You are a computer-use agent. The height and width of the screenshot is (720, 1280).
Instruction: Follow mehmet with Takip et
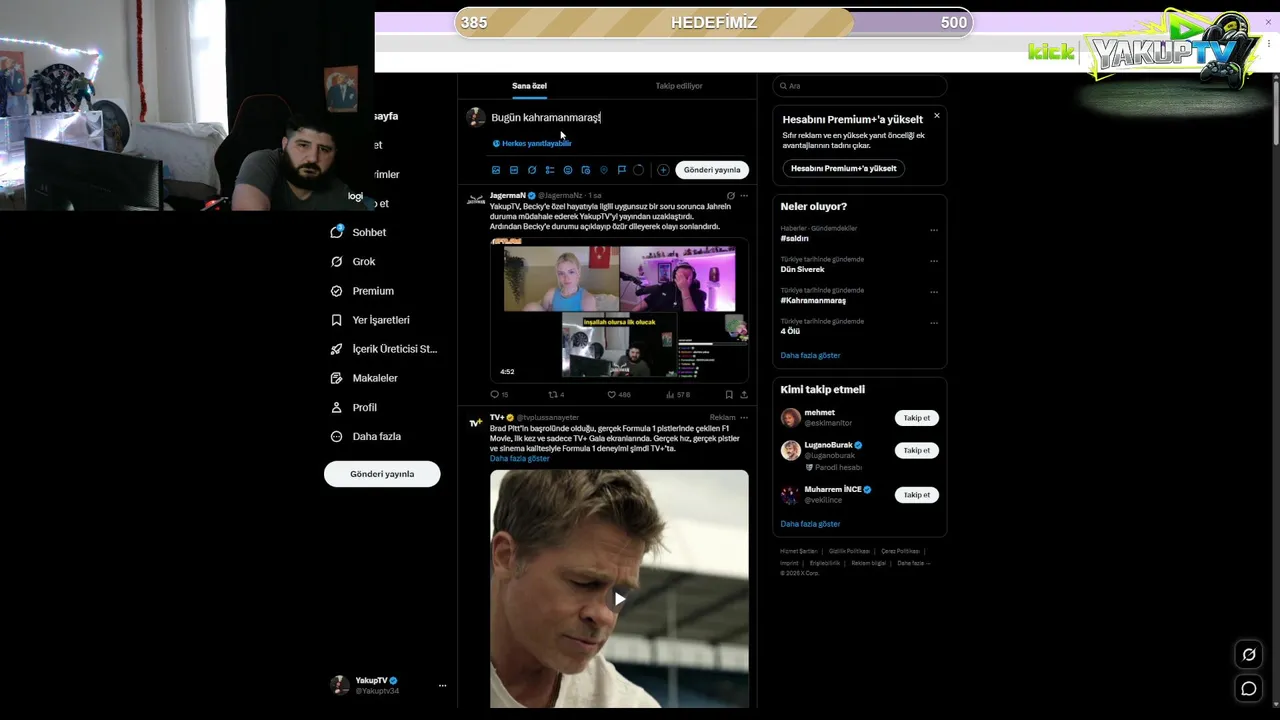916,418
